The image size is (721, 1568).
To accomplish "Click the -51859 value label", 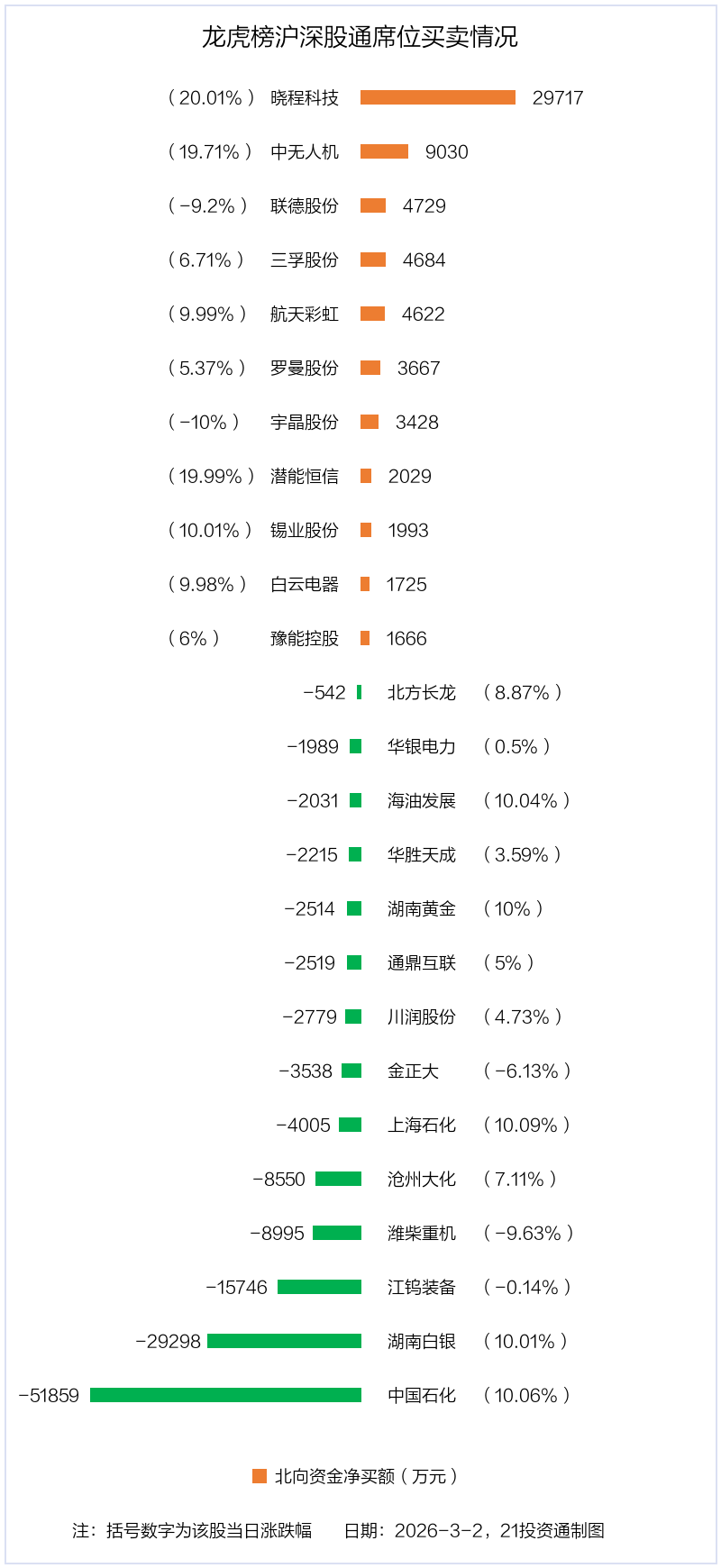I will coord(49,1395).
